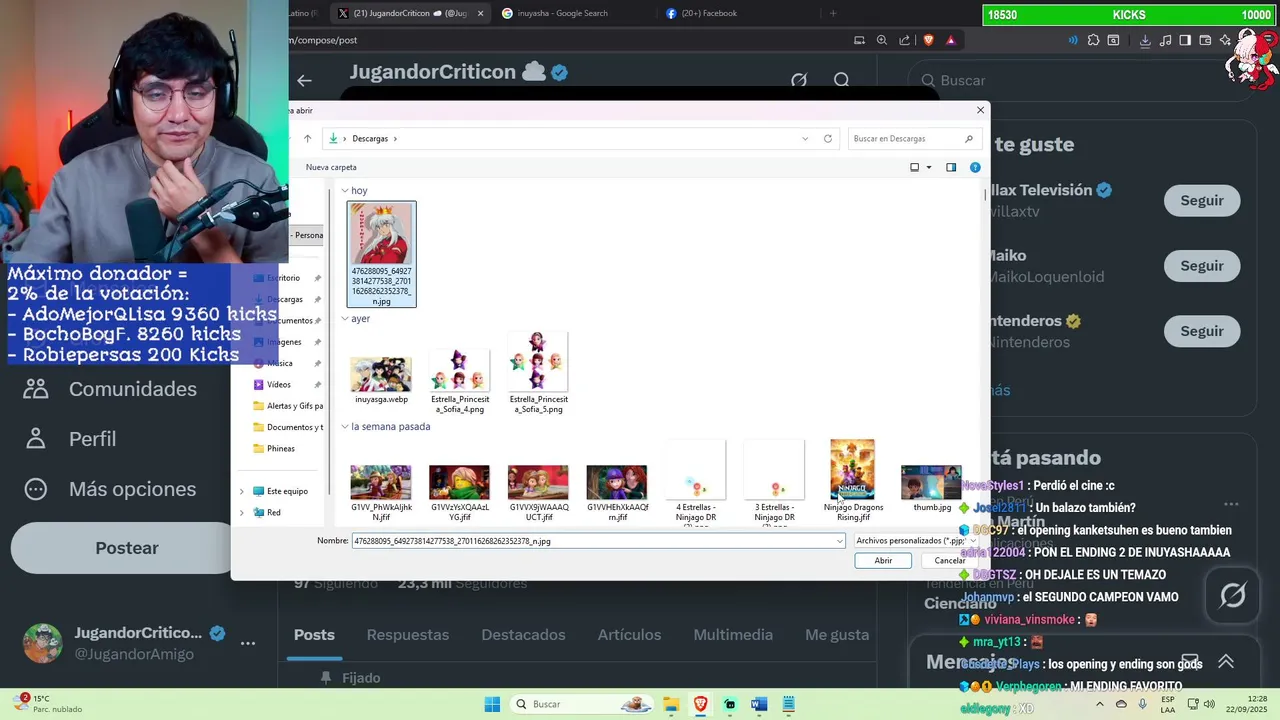Go back with the arrow in X compose
The image size is (1280, 720).
pyautogui.click(x=305, y=80)
